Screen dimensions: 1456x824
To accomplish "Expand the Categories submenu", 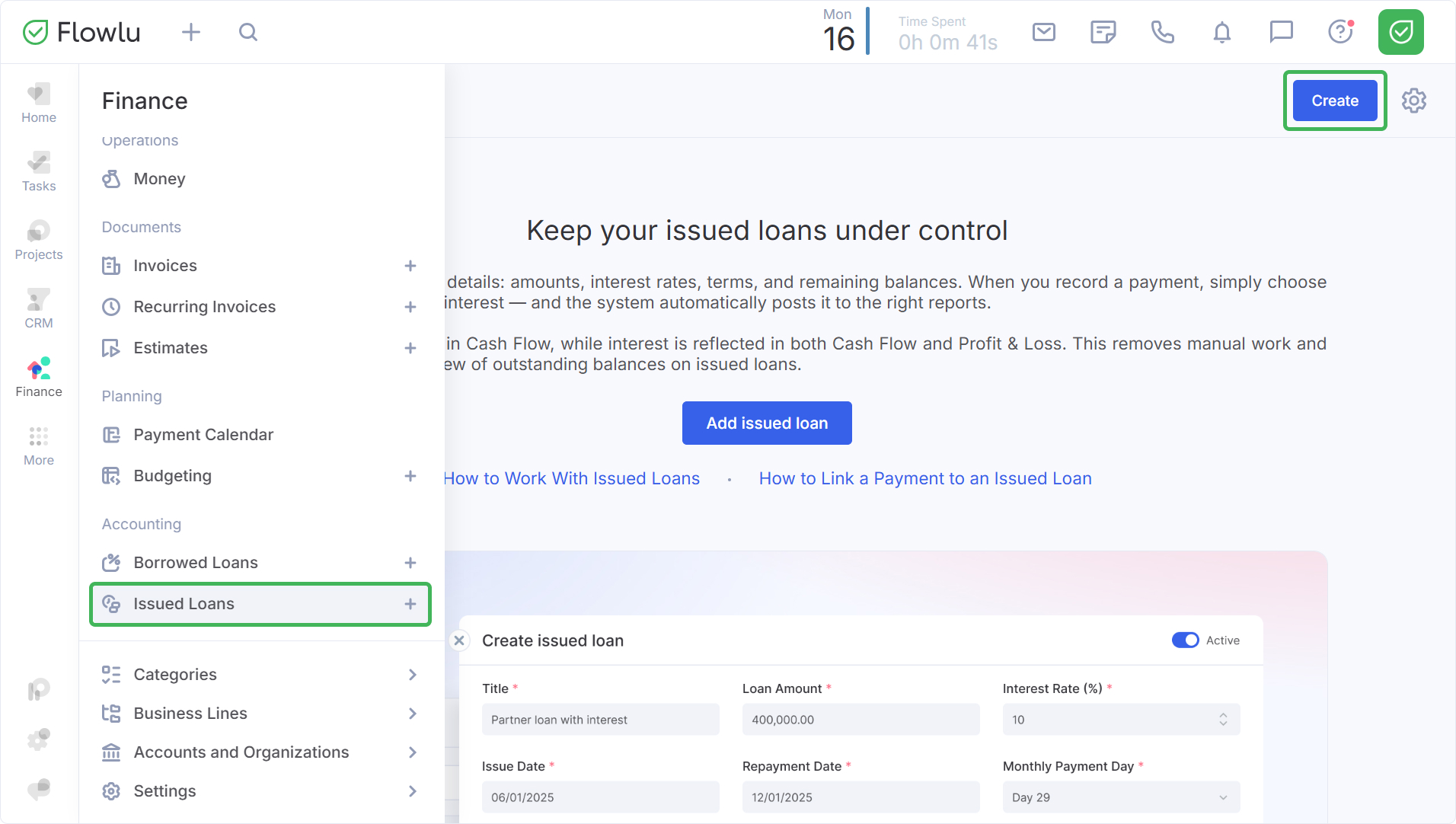I will tap(412, 675).
